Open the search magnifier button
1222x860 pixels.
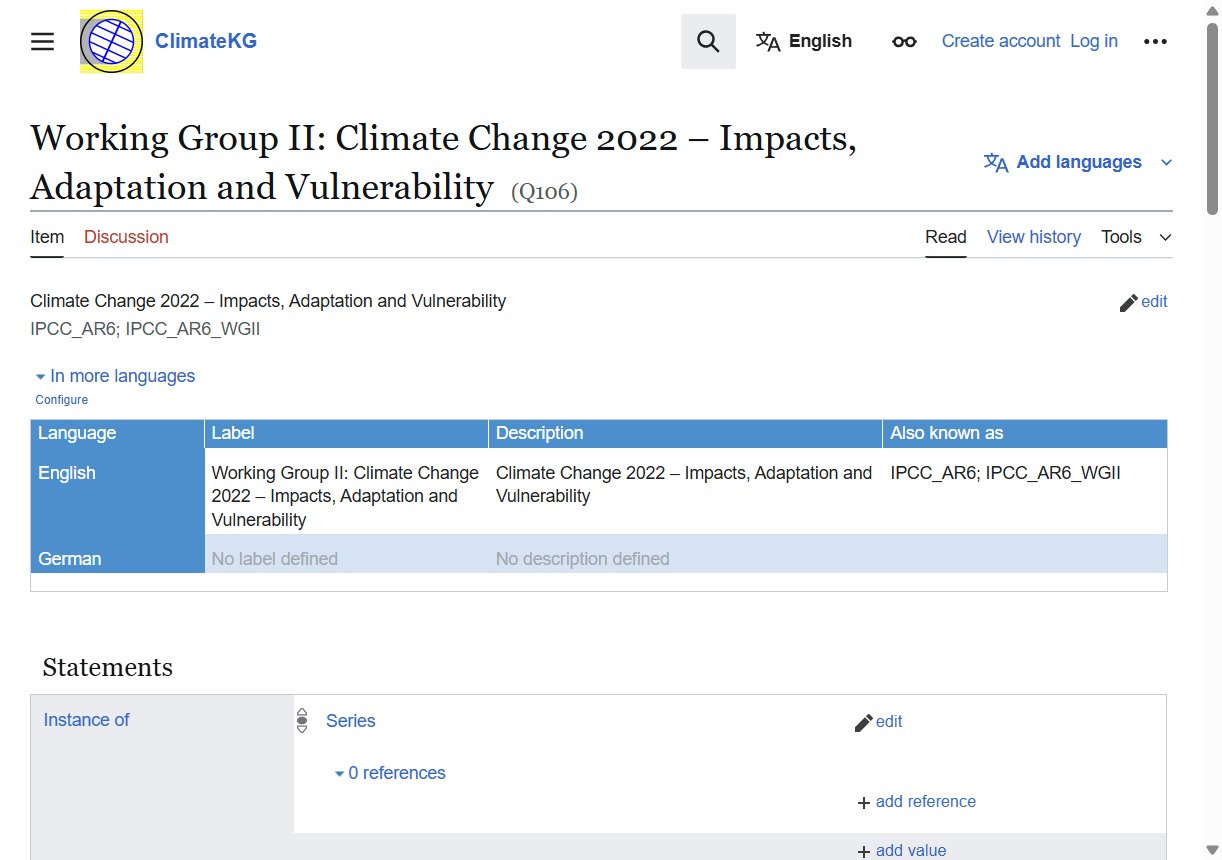point(708,41)
